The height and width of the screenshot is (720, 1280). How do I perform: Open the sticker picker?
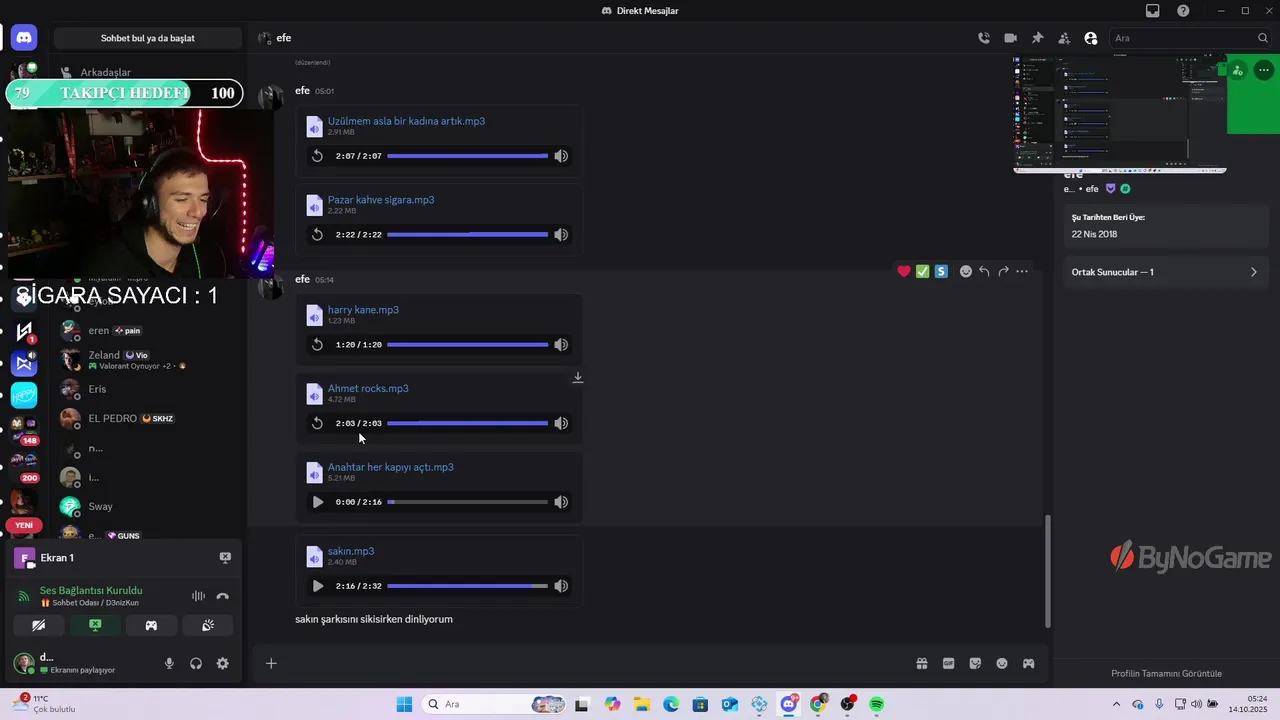975,663
